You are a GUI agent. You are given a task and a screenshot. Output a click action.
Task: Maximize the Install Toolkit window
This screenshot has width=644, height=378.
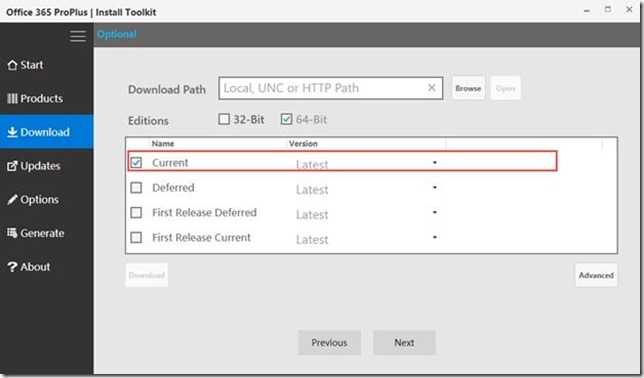(x=608, y=9)
